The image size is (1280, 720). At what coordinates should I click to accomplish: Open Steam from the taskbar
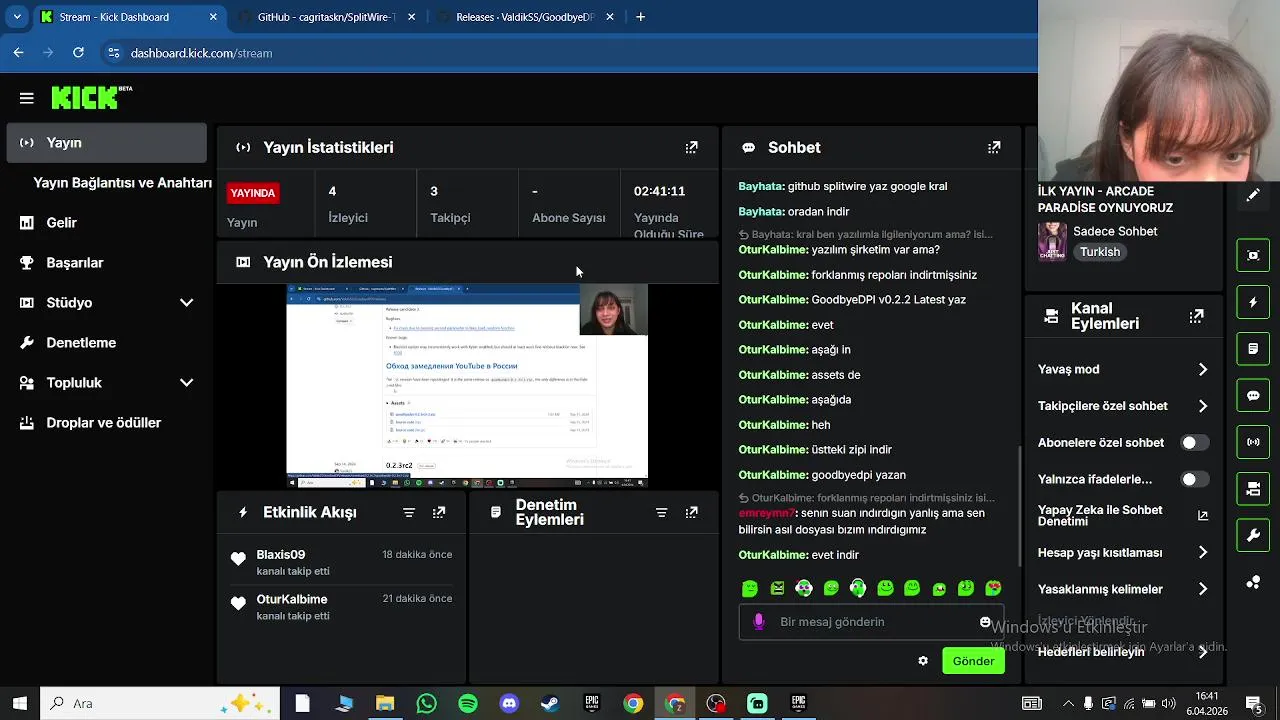tap(550, 704)
